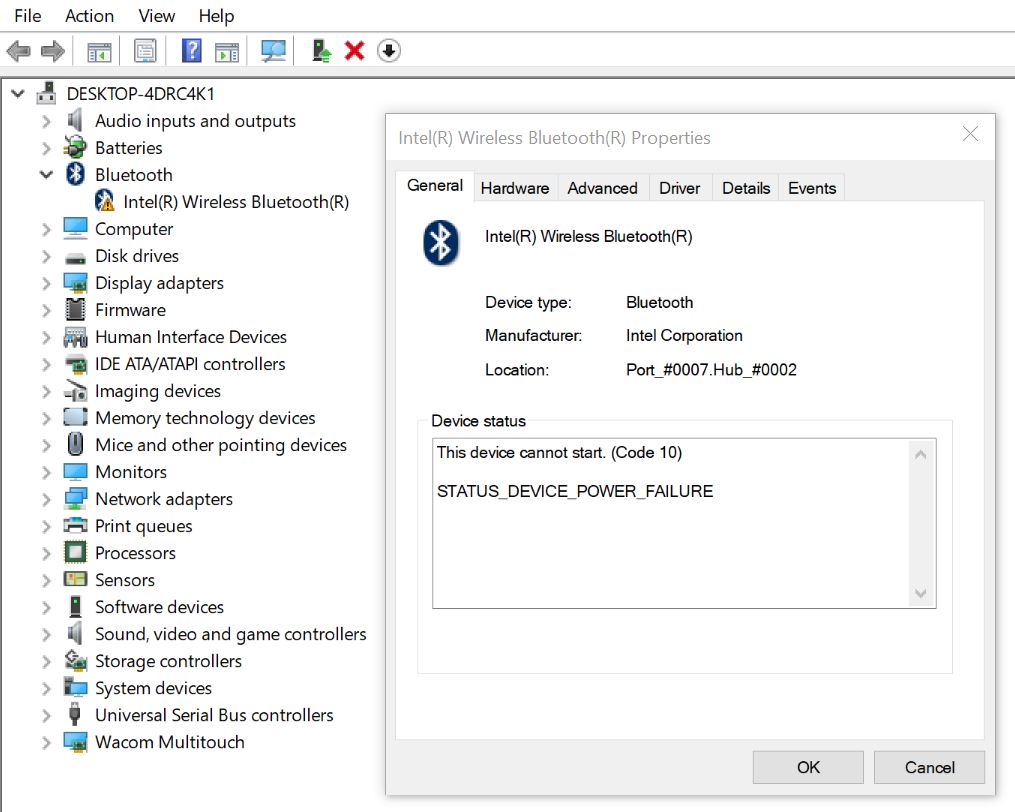Click the 'Intel Corporation' manufacturer value

point(684,335)
